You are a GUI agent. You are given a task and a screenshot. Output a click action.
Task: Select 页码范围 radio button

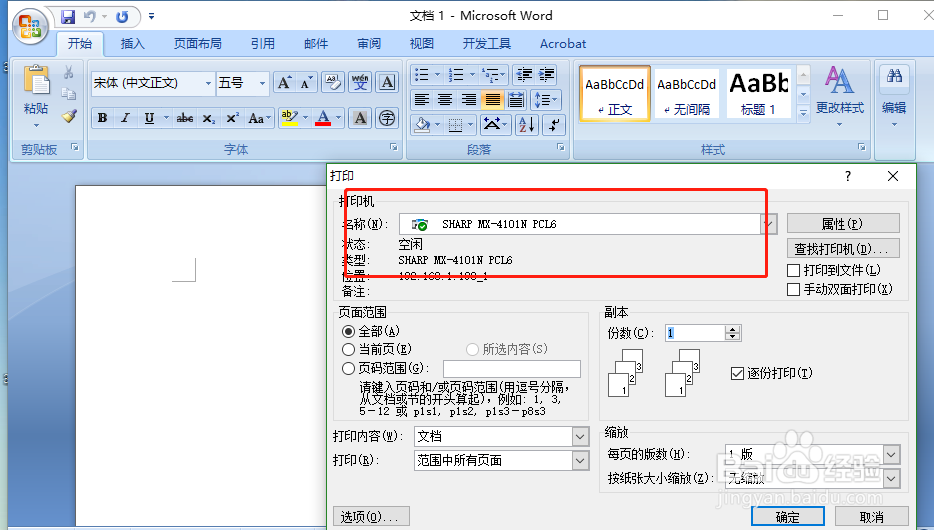[348, 369]
